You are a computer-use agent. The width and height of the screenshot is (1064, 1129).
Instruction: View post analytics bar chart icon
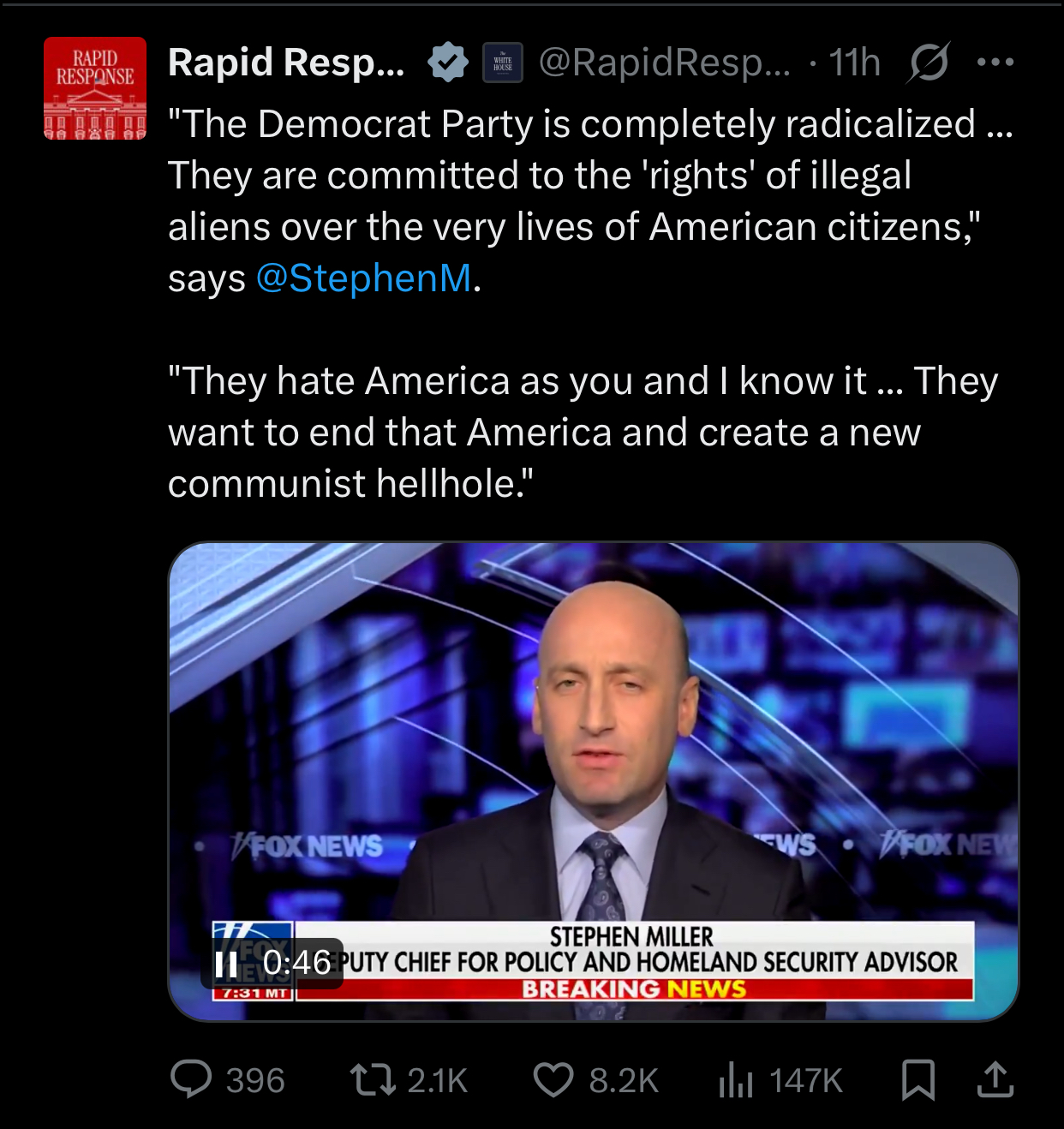tap(736, 1079)
